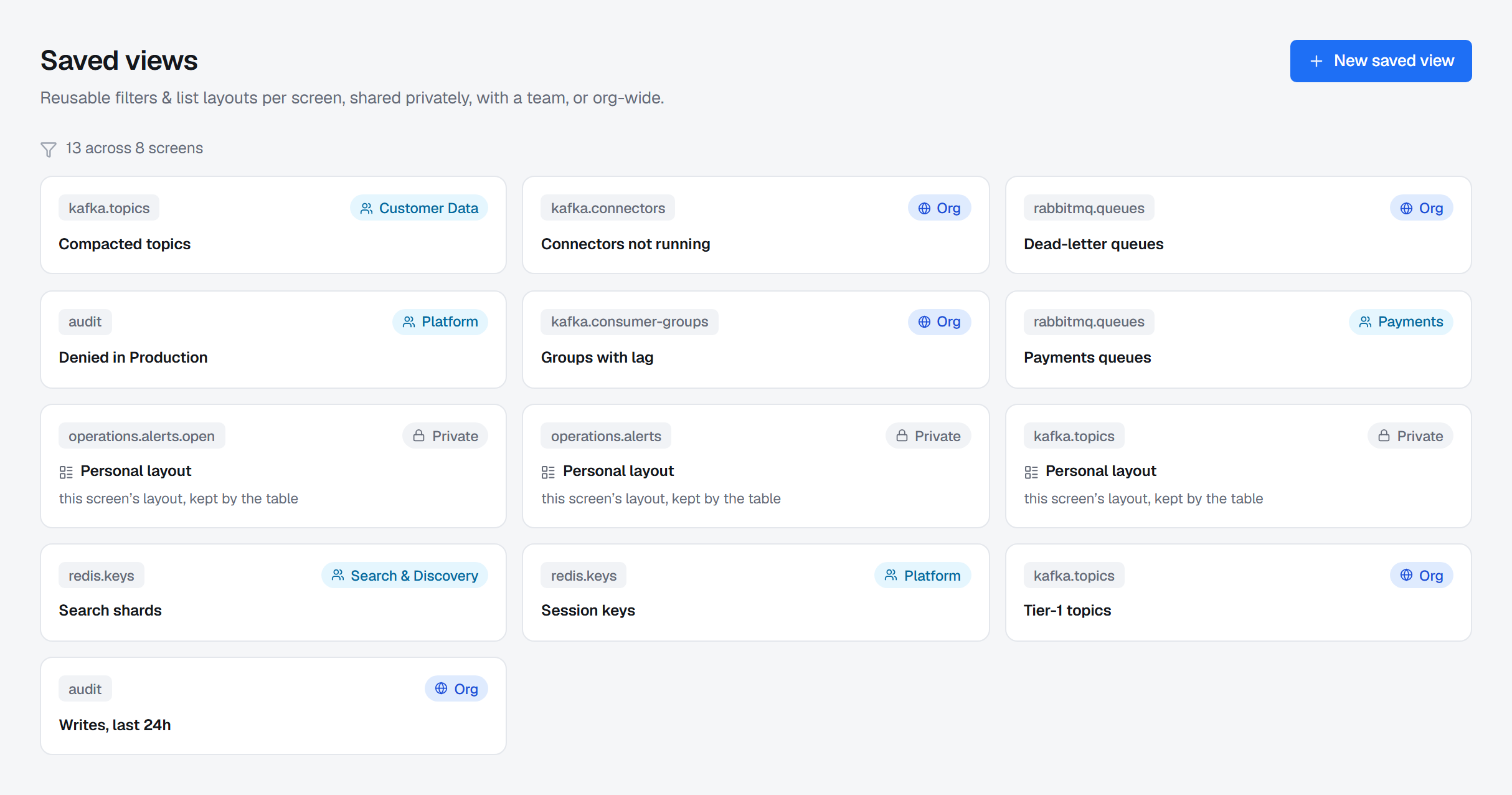The height and width of the screenshot is (795, 1512).
Task: Click audit tag on Writes, last 24h card
Action: point(85,689)
